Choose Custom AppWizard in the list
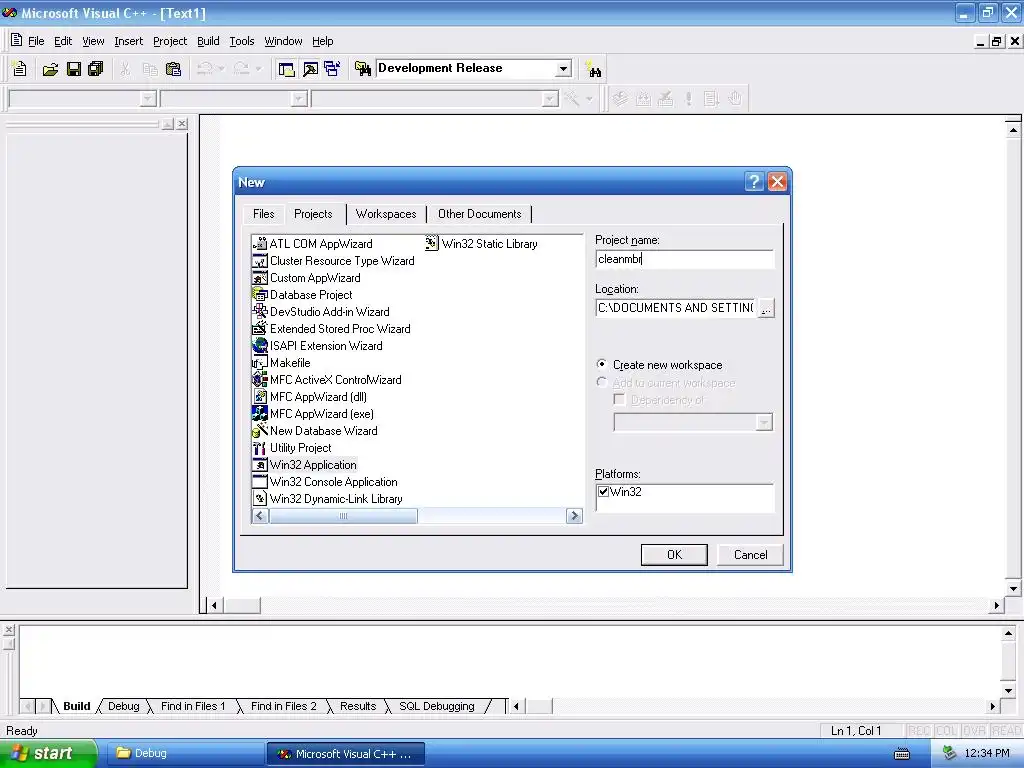Viewport: 1024px width, 768px height. [x=306, y=278]
